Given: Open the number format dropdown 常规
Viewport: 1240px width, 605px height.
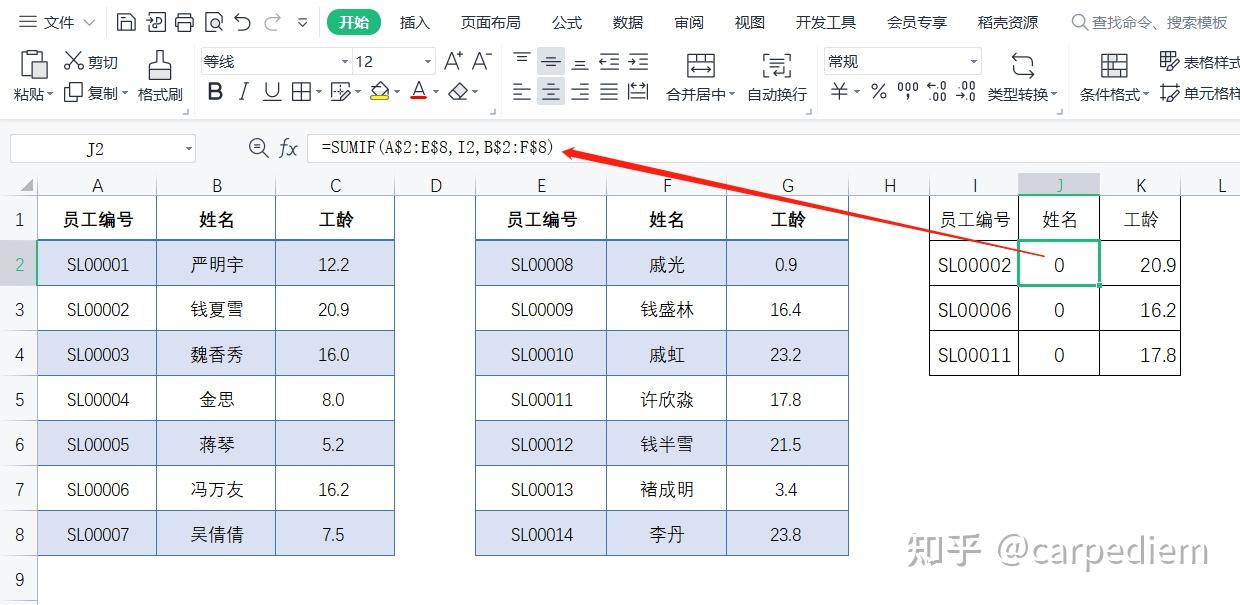Looking at the screenshot, I should (x=973, y=62).
